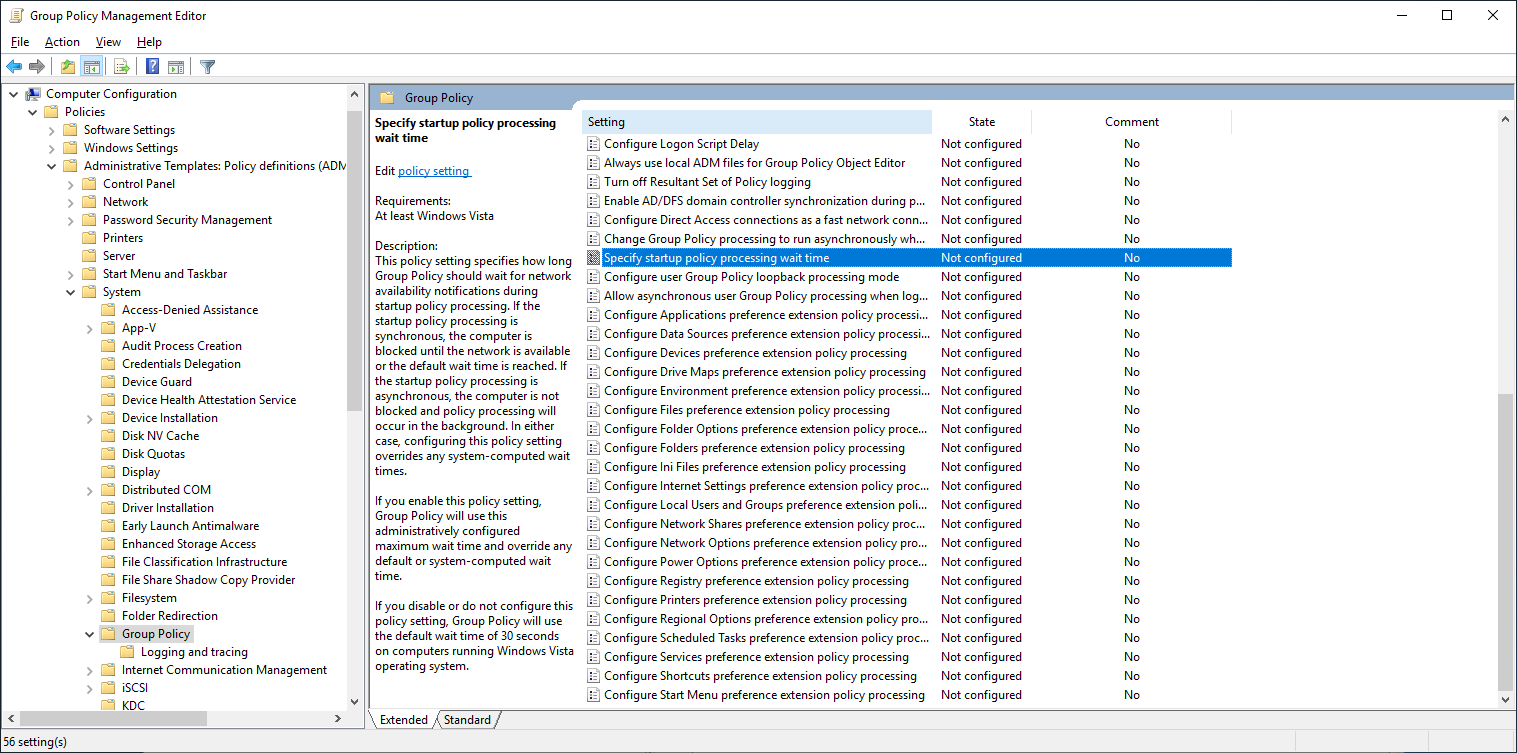Open the File menu
Screen dimensions: 1517x753
coord(20,42)
